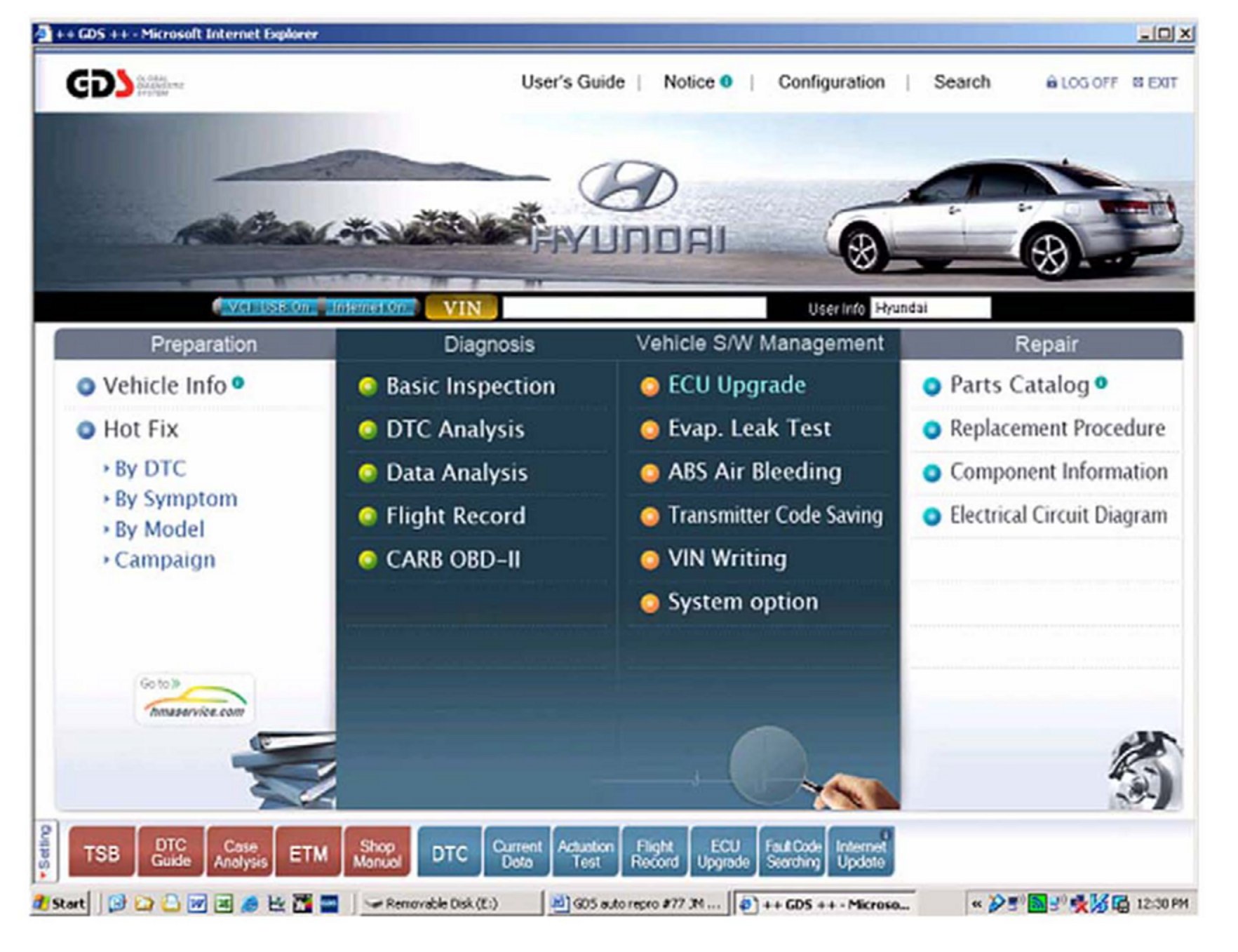Viewport: 1238px width, 952px height.
Task: Expand Hot Fix By Symptom
Action: 175,499
